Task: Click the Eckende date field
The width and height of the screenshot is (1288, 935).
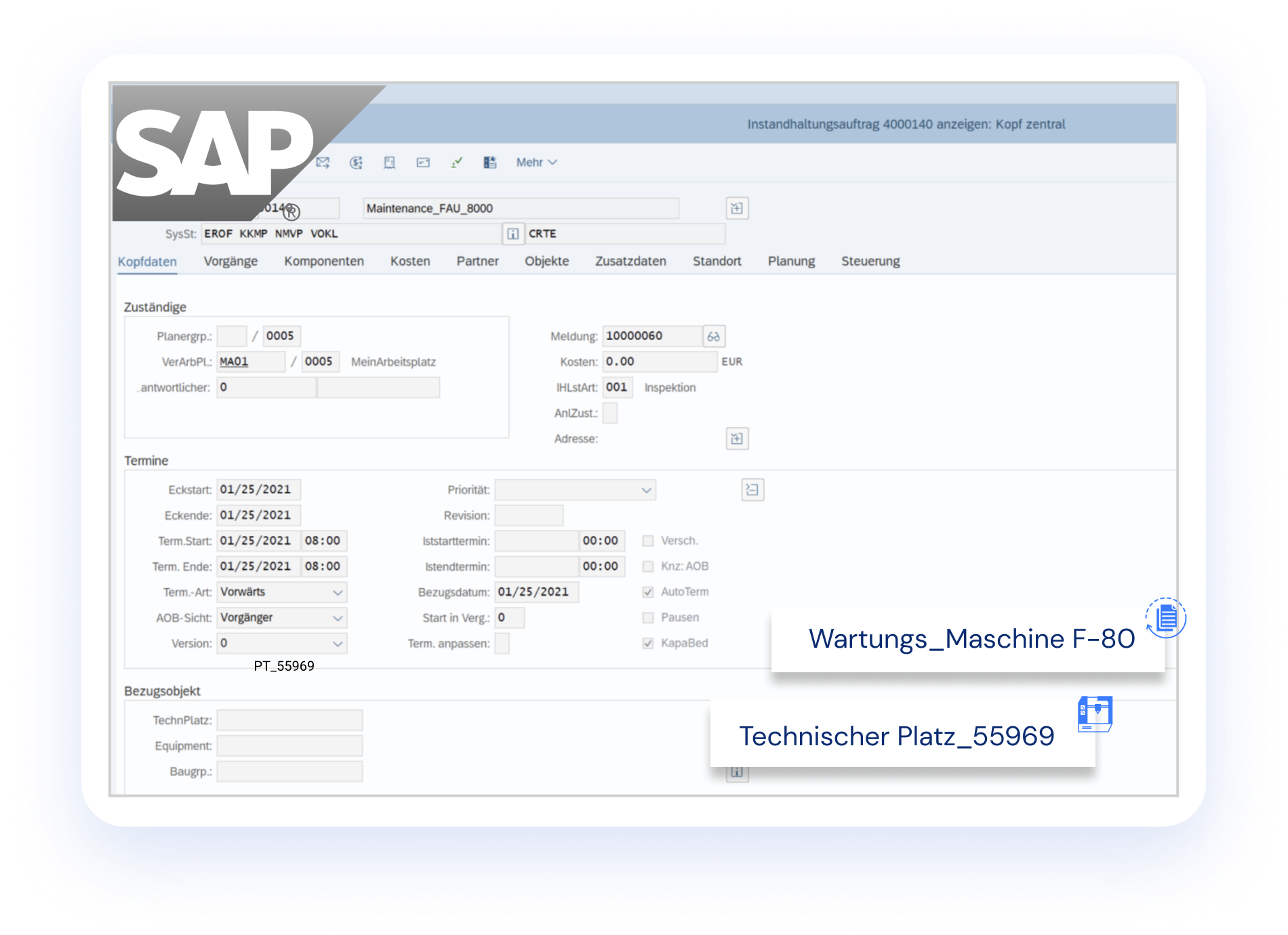Action: [258, 516]
